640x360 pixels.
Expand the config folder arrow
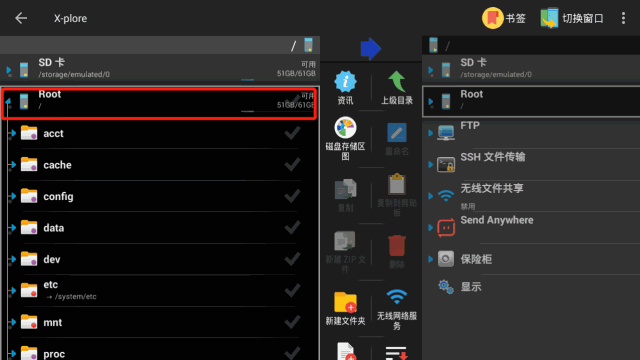13,196
